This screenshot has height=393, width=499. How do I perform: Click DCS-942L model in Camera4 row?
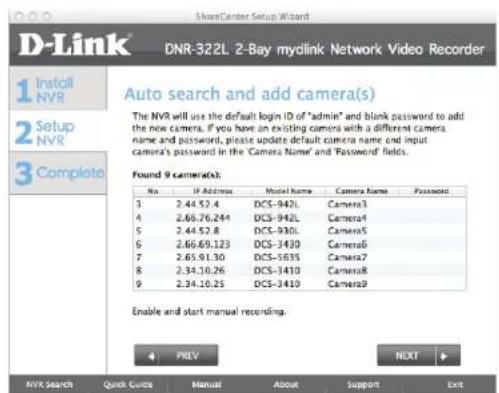(277, 218)
